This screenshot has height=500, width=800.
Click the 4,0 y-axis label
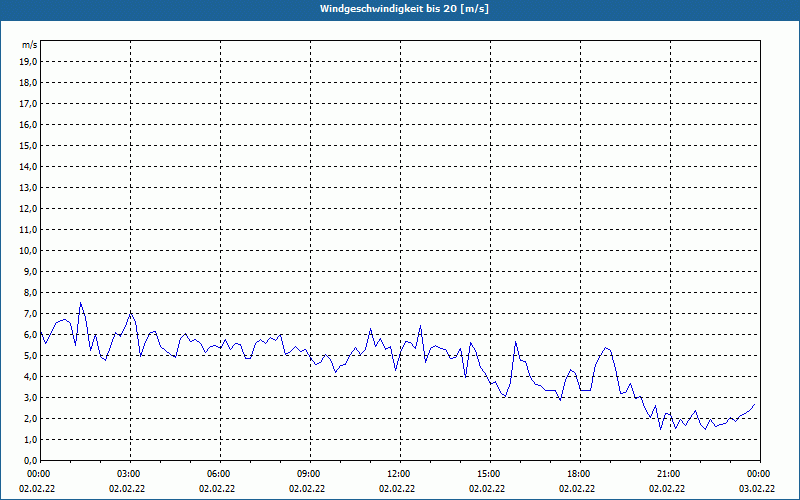30,377
